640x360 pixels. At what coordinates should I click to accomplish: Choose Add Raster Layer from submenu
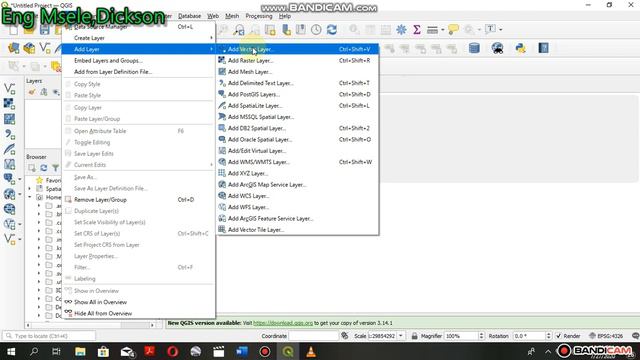(x=298, y=60)
